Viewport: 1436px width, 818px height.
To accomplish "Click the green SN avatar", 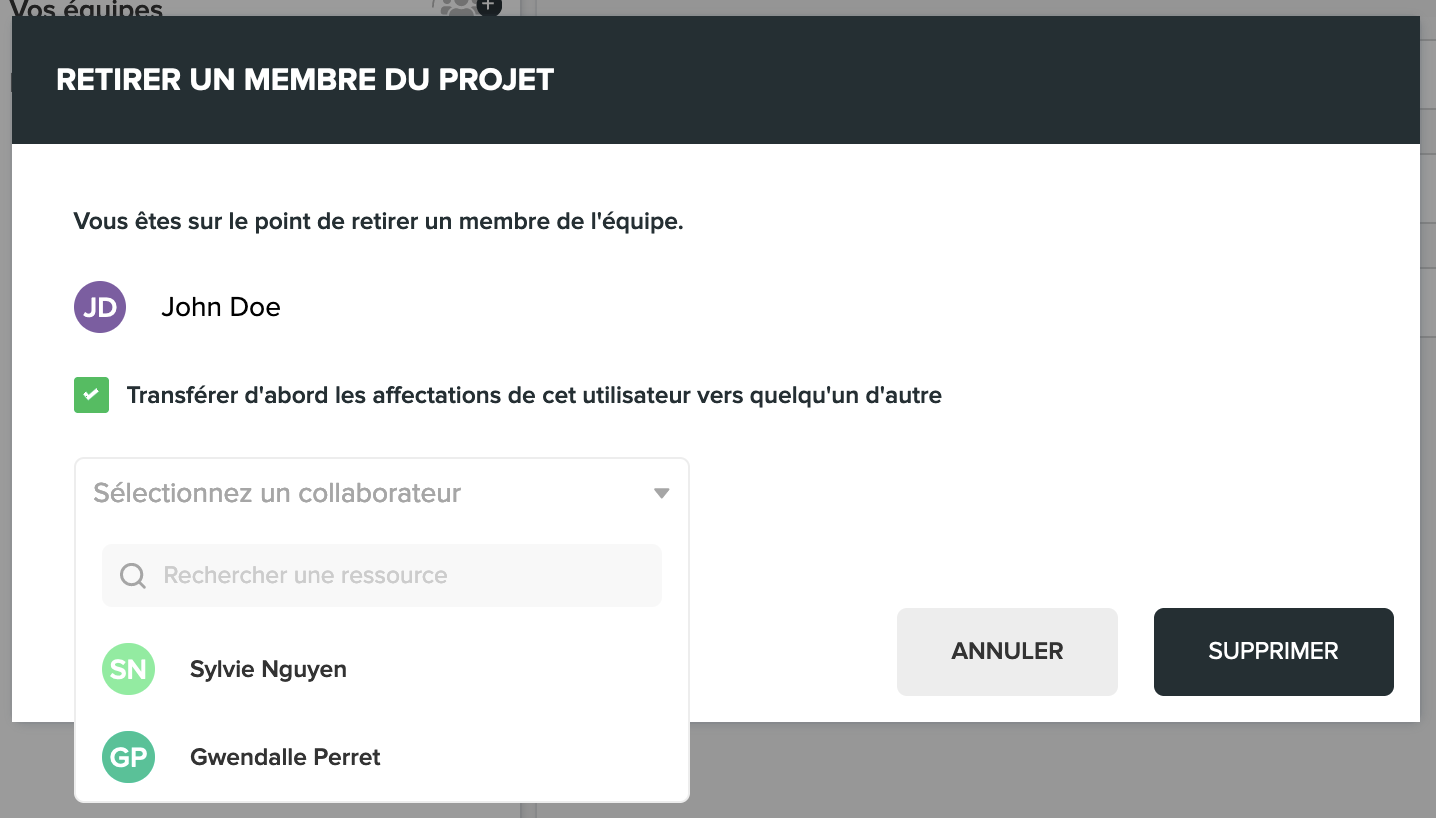I will (128, 669).
